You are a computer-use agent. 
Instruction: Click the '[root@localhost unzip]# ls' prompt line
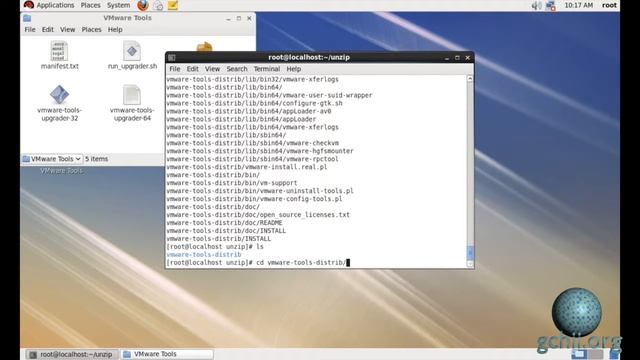215,247
